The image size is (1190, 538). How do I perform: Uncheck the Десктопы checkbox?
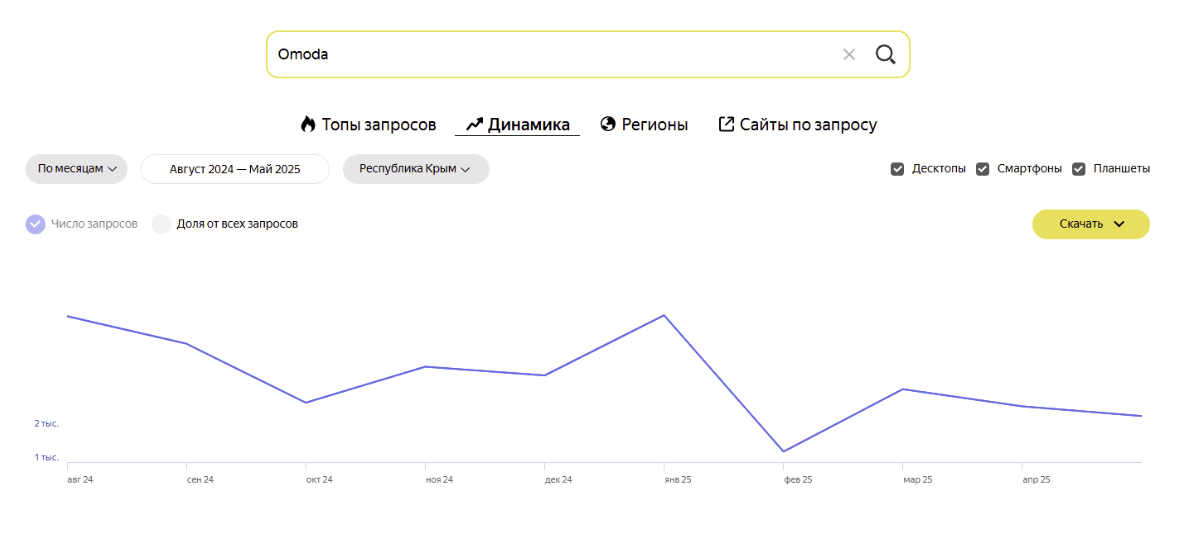coord(898,169)
